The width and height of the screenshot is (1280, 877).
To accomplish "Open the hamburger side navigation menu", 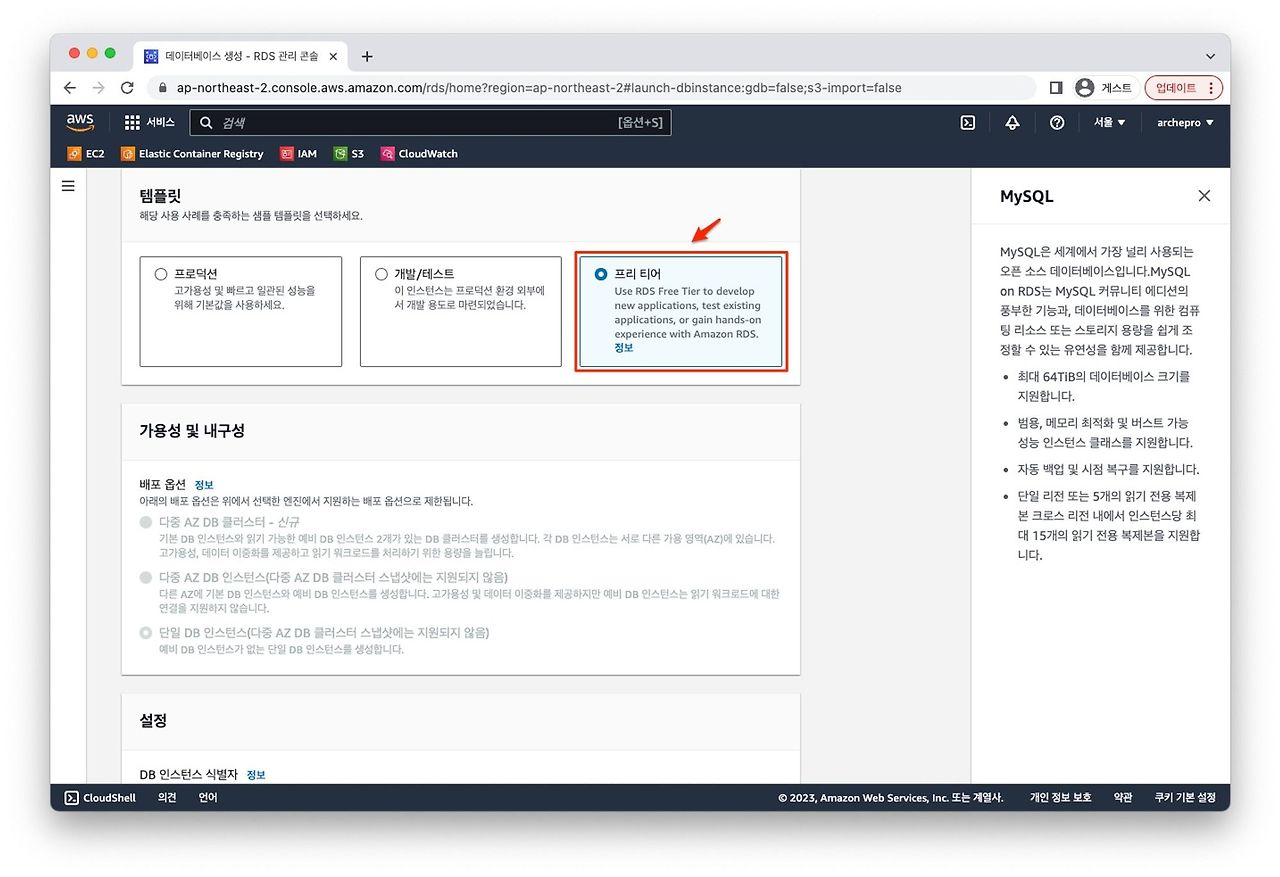I will (x=68, y=186).
